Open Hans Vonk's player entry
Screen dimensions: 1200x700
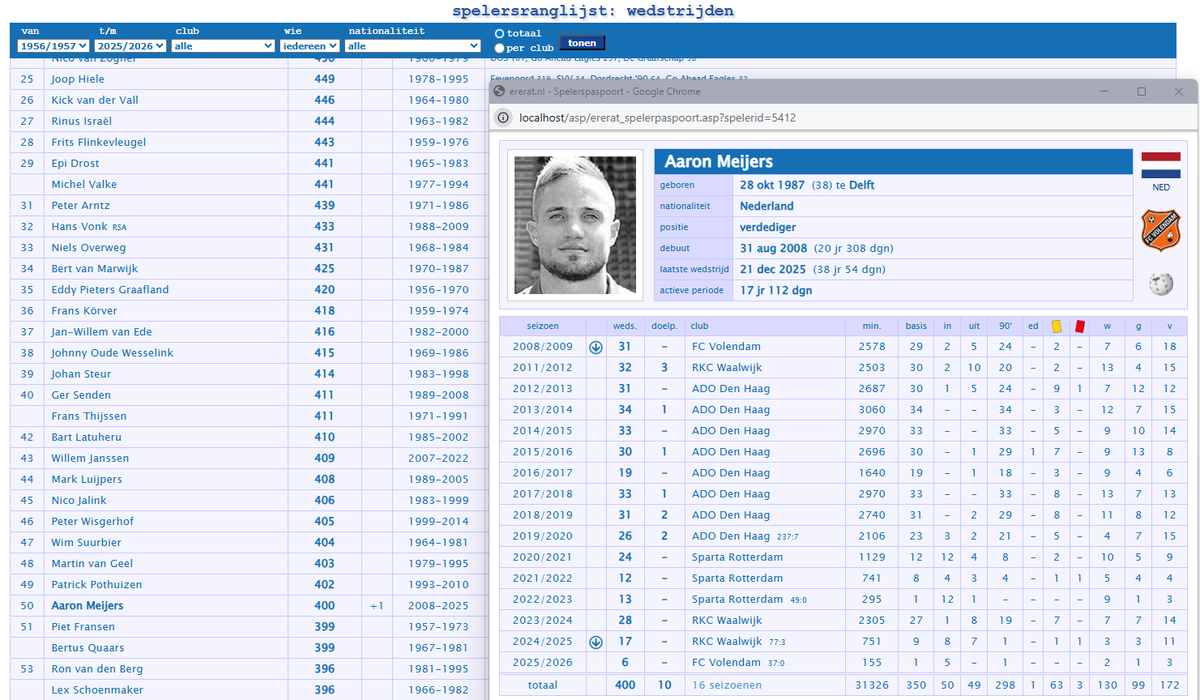[79, 227]
